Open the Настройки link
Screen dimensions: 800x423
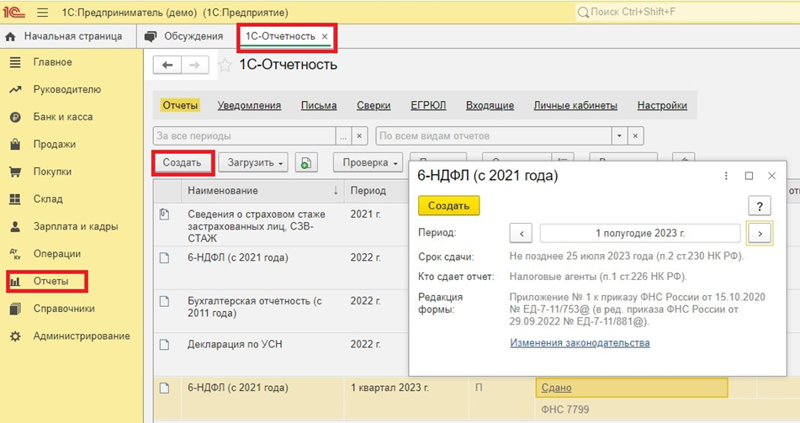pyautogui.click(x=662, y=106)
